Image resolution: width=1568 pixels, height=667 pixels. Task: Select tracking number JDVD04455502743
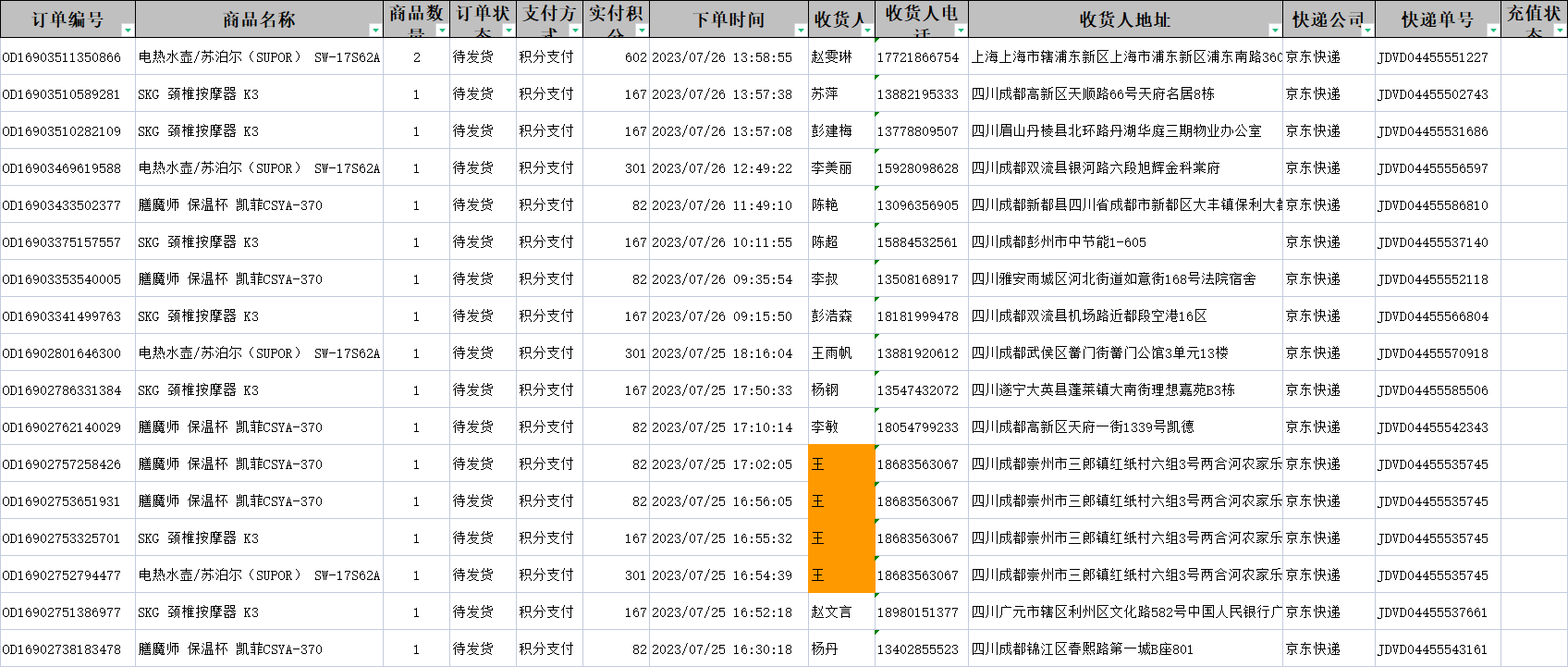click(1433, 94)
